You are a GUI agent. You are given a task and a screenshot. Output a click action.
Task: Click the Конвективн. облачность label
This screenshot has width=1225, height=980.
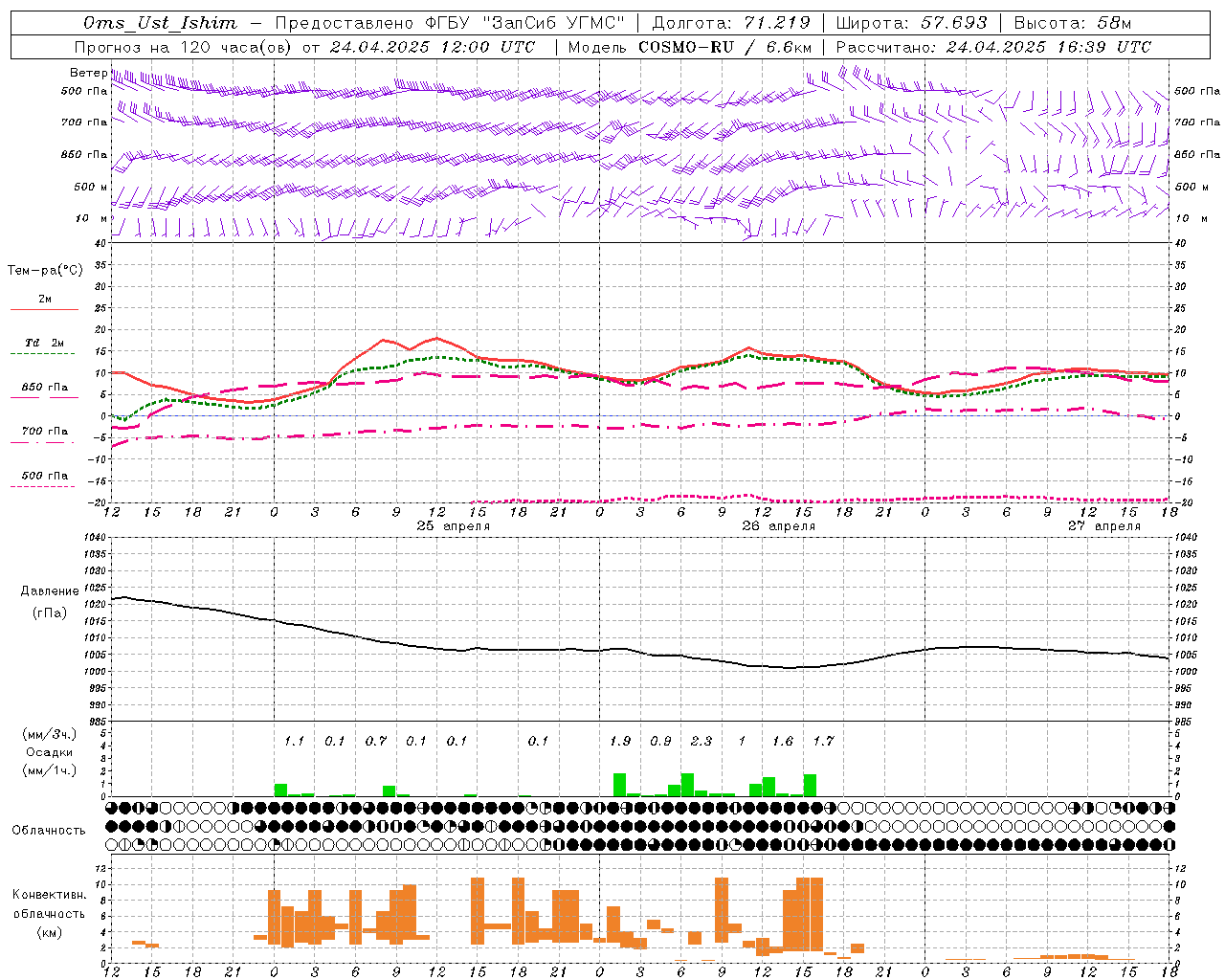(x=49, y=903)
